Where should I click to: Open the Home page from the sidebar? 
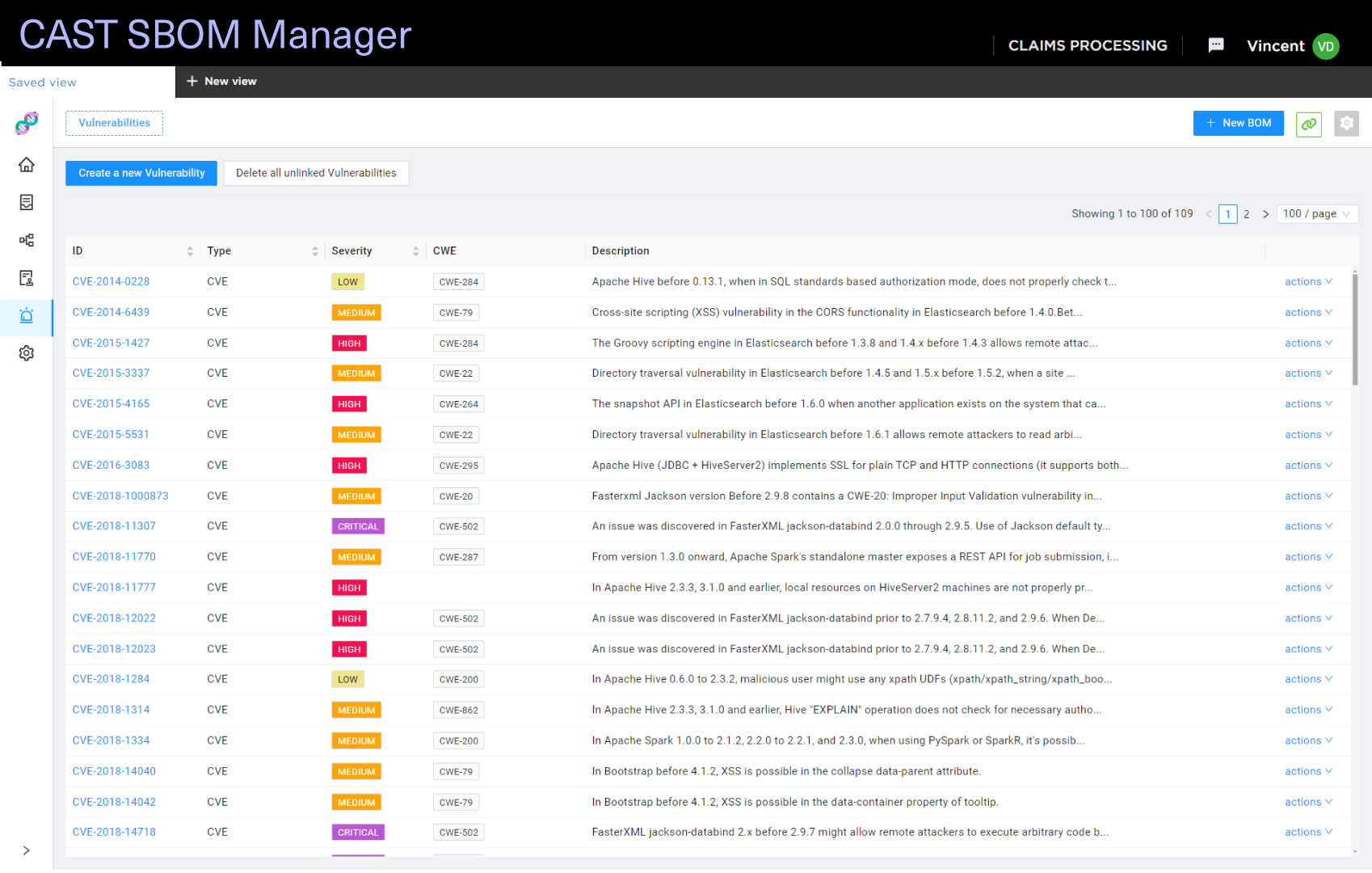coord(27,165)
